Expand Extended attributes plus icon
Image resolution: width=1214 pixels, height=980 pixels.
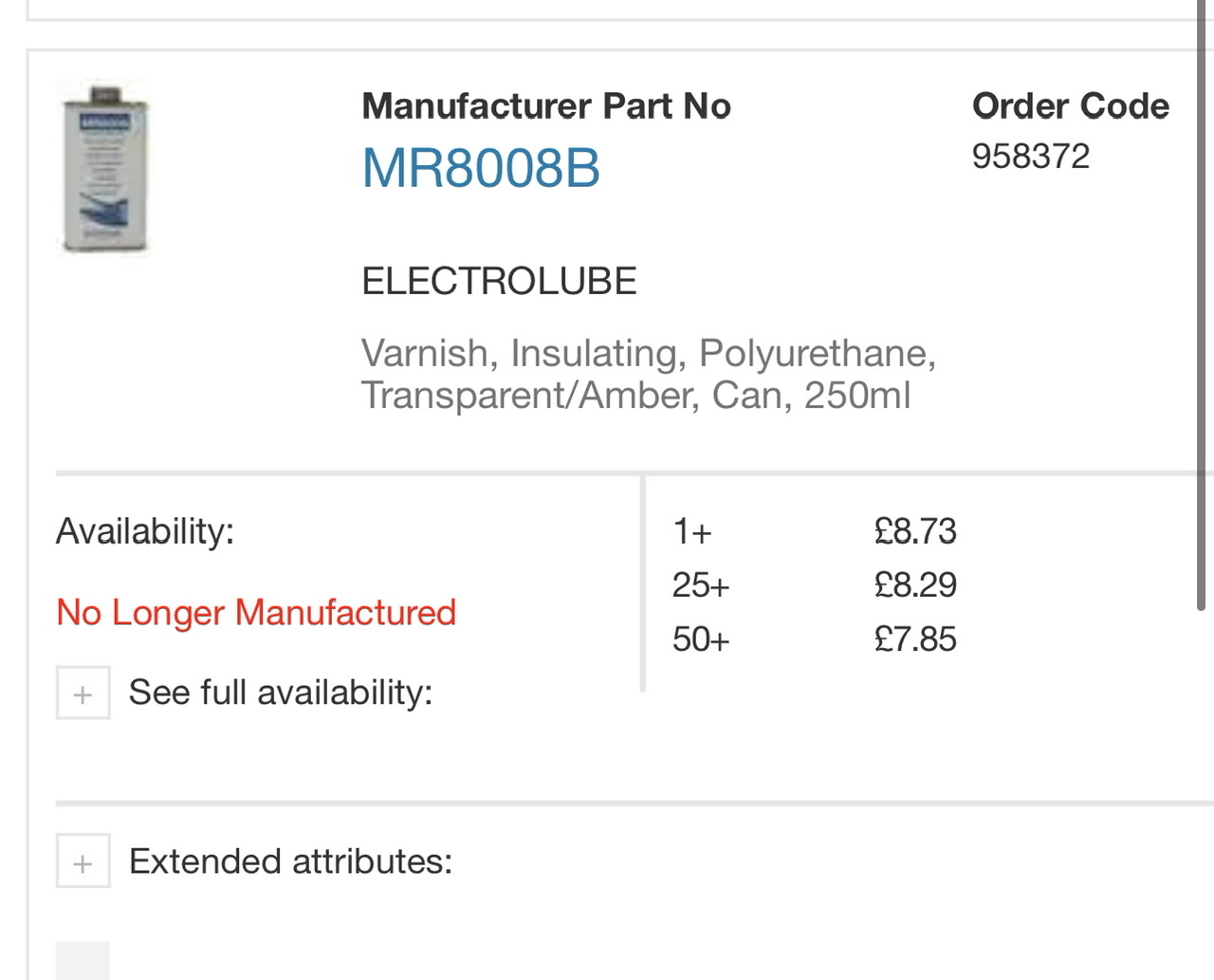pyautogui.click(x=83, y=860)
